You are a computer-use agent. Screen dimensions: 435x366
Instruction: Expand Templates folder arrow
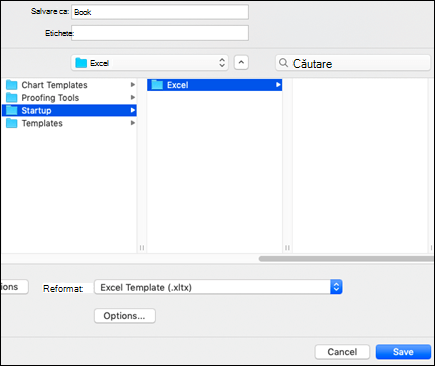point(133,123)
